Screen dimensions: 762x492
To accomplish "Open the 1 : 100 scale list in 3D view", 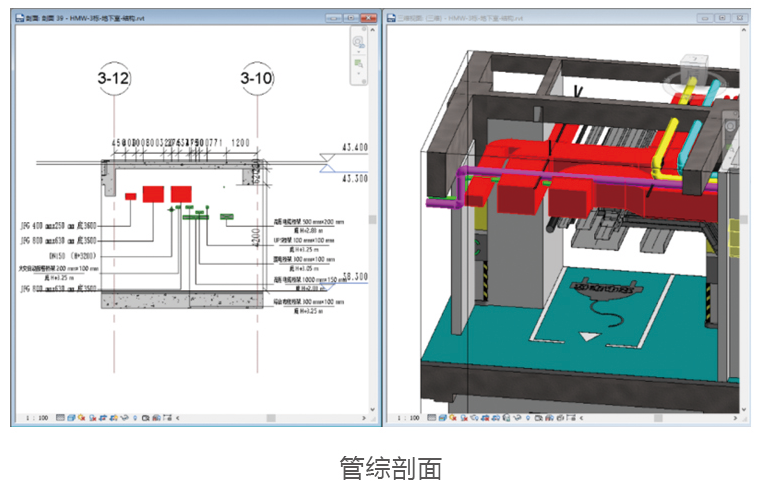I will [x=407, y=418].
